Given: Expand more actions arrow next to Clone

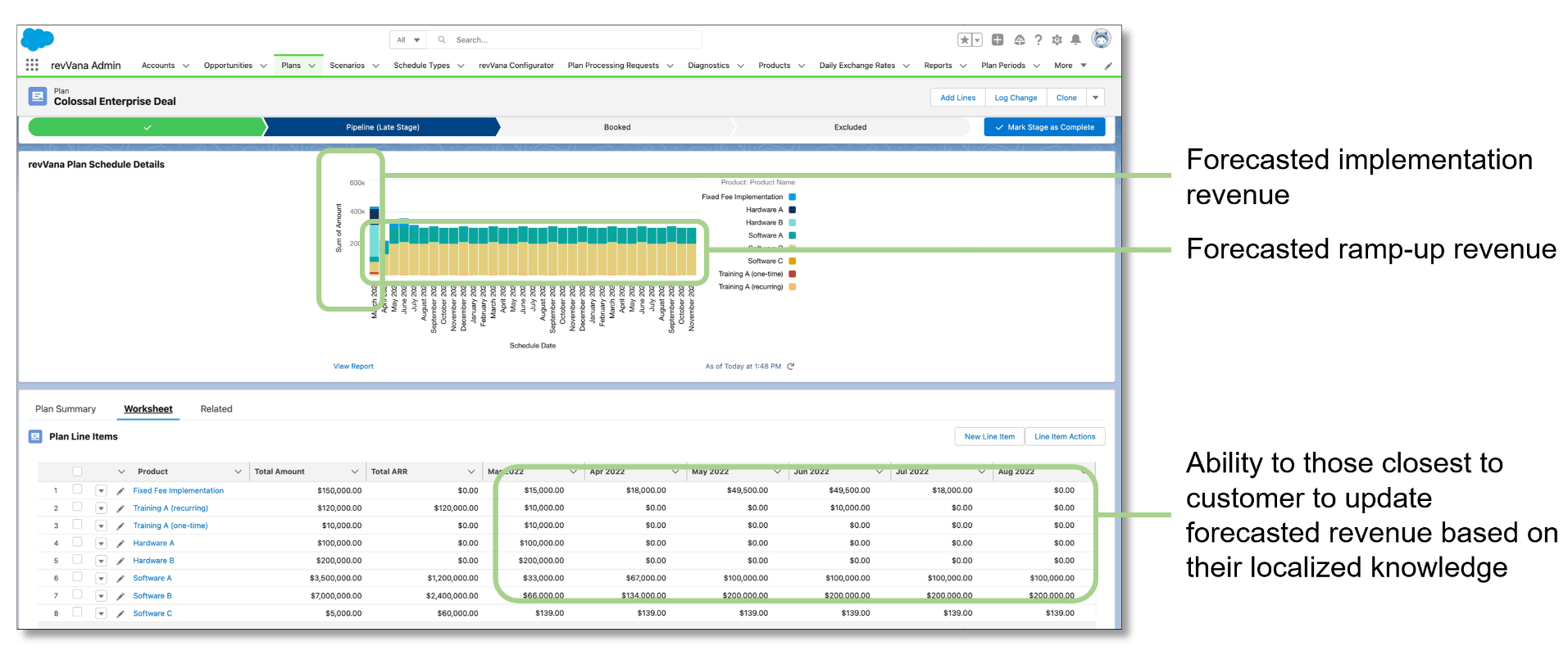Looking at the screenshot, I should 1095,98.
